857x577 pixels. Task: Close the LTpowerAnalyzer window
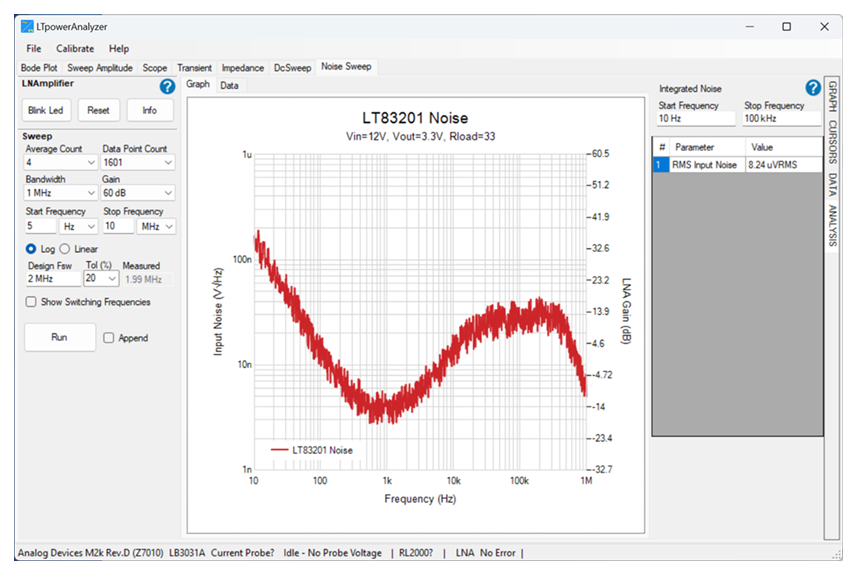click(824, 26)
